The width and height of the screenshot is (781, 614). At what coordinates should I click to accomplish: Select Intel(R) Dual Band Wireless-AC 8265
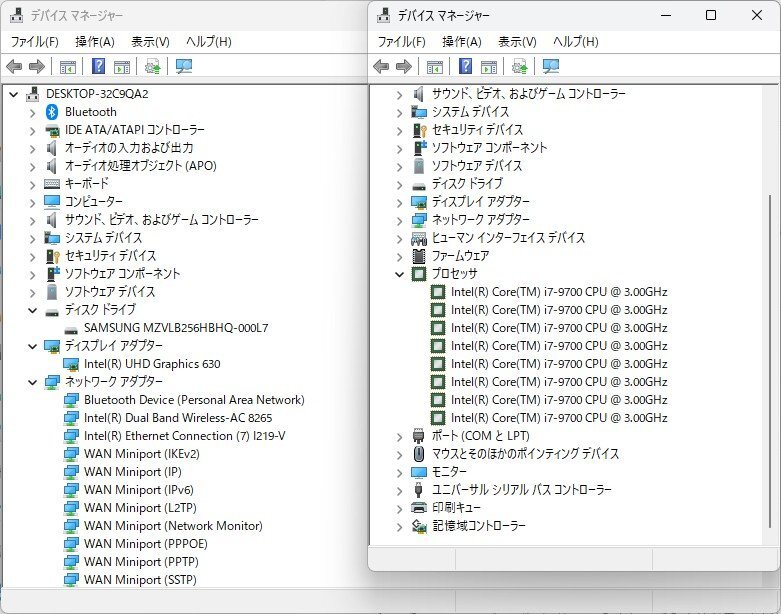point(178,418)
